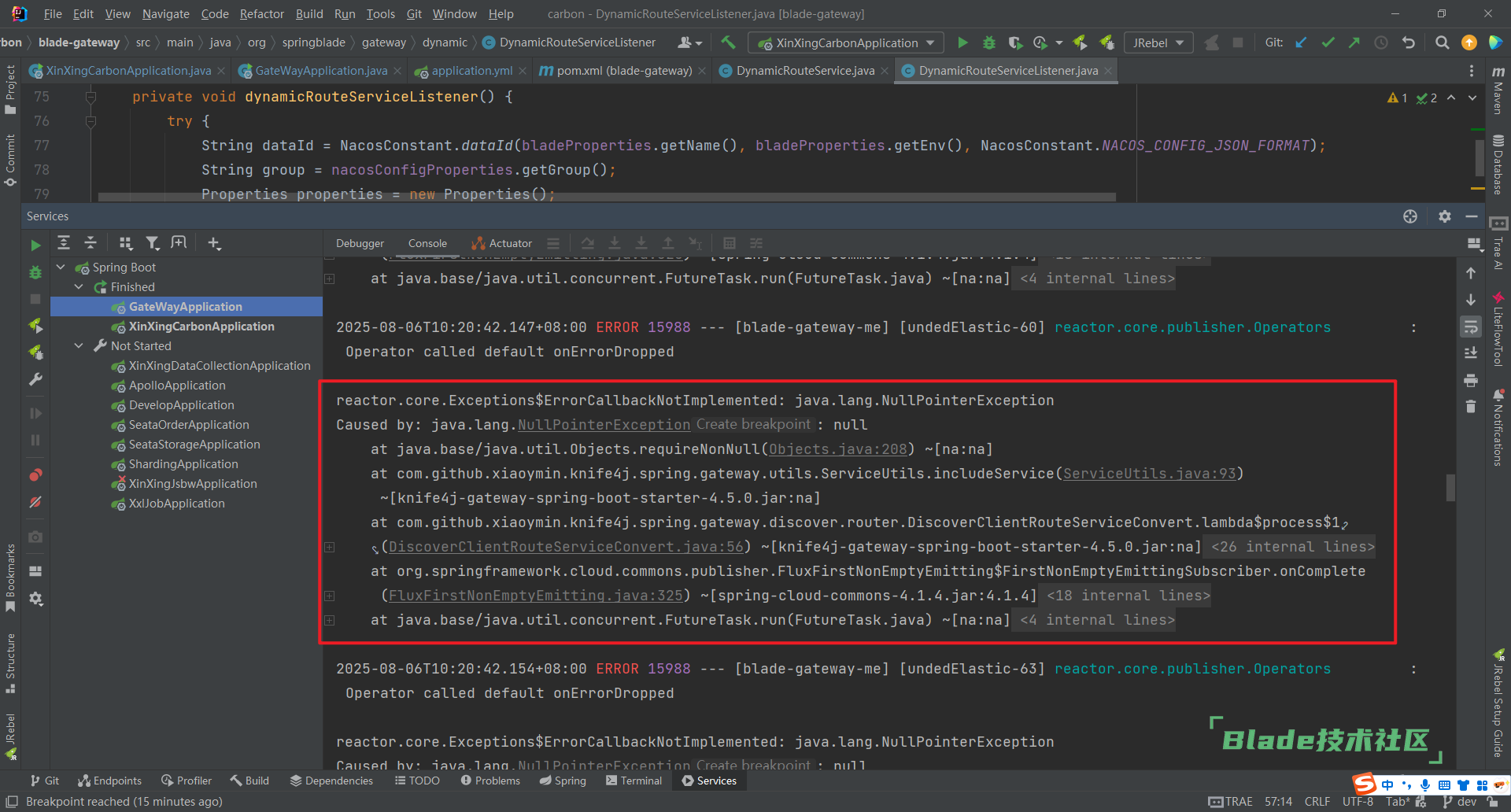Print console output icon
The height and width of the screenshot is (812, 1511).
point(1471,381)
